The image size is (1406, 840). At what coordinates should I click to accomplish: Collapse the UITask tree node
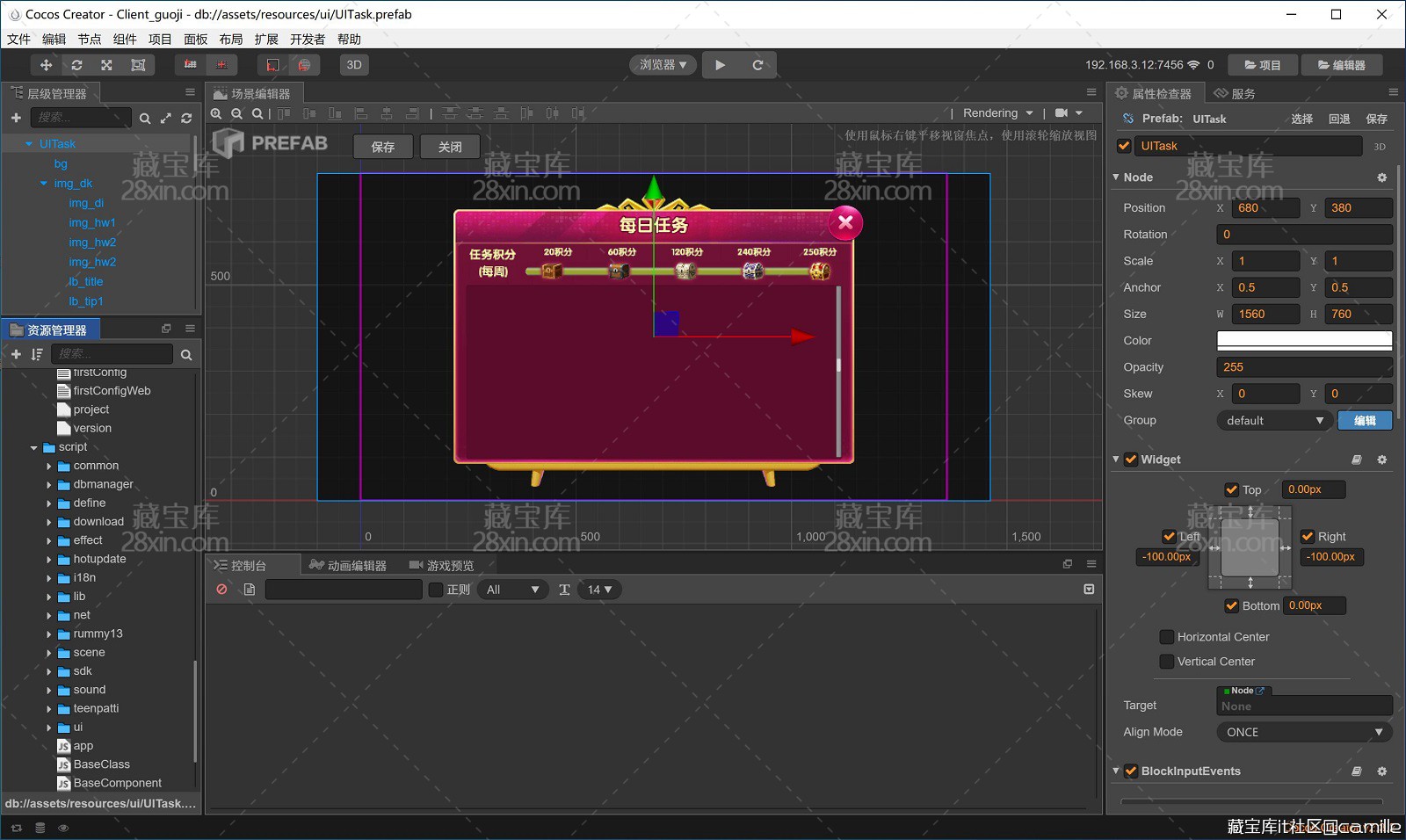(x=29, y=144)
